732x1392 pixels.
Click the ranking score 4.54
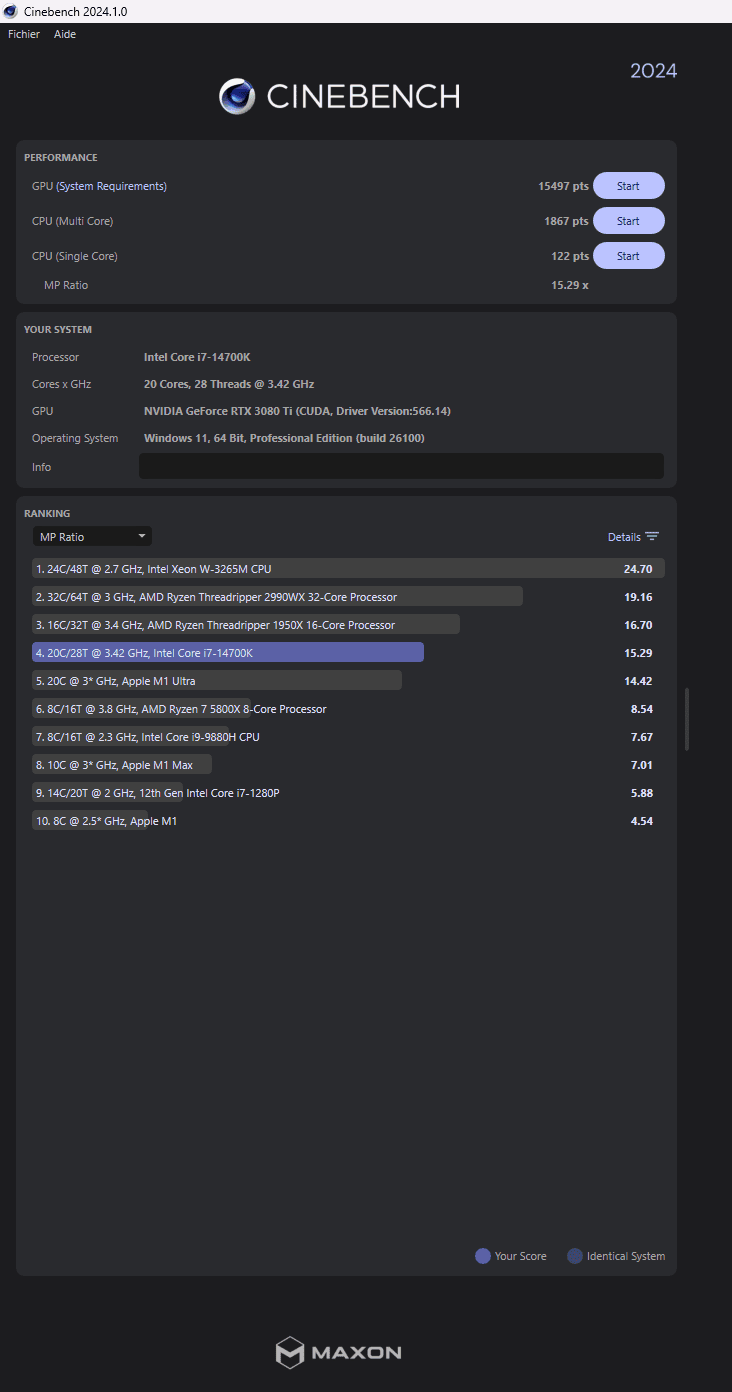(642, 821)
